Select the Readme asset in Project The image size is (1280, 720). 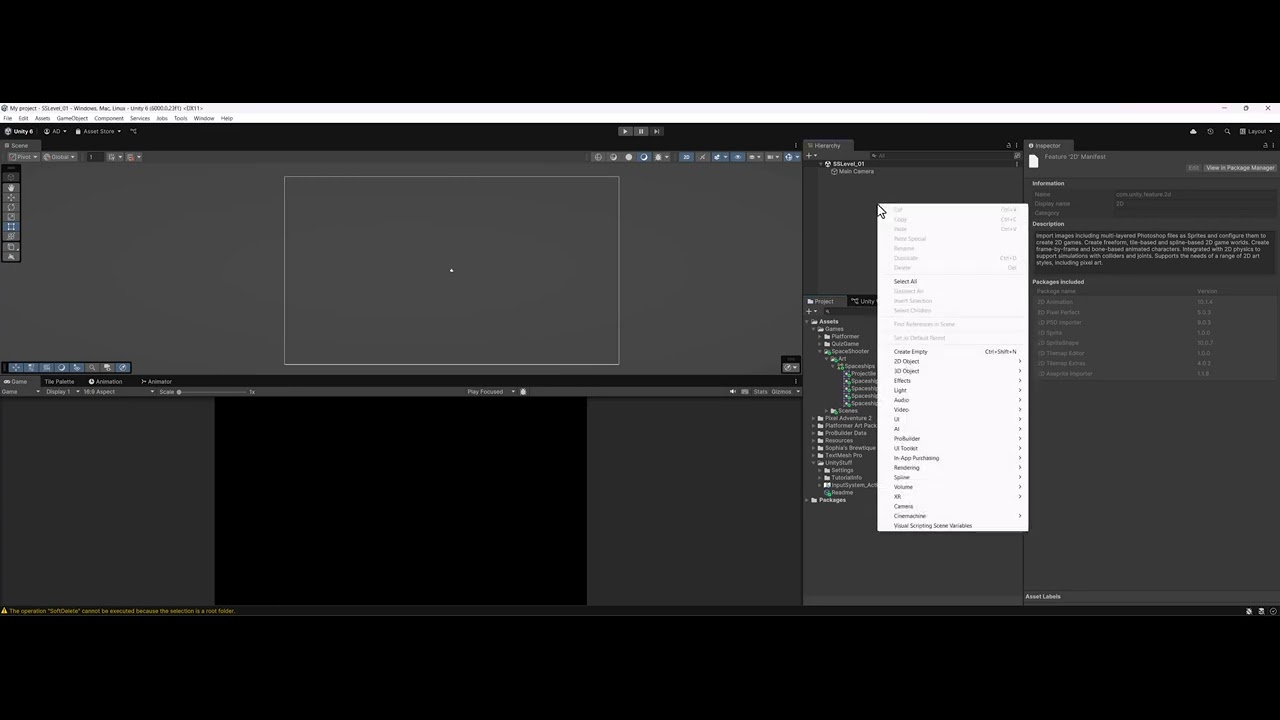pyautogui.click(x=841, y=492)
